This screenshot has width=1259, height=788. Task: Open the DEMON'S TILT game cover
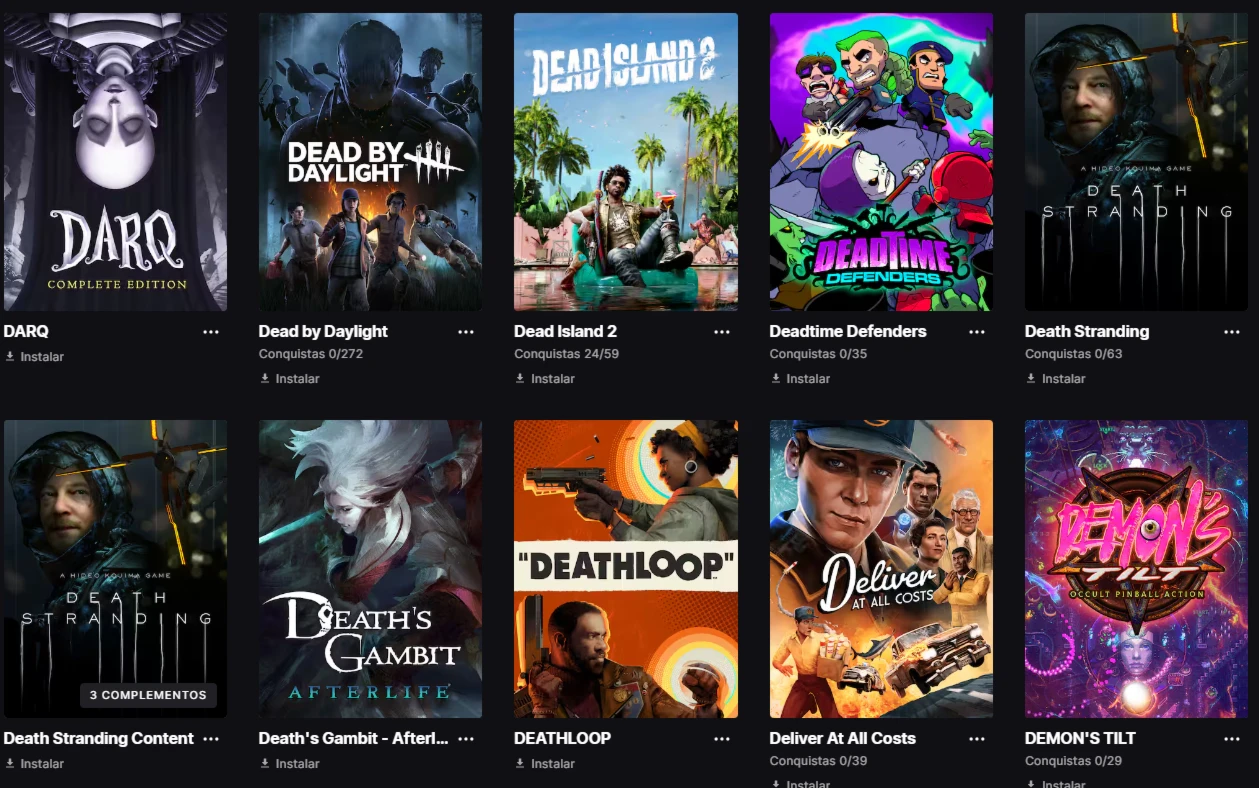coord(1136,569)
